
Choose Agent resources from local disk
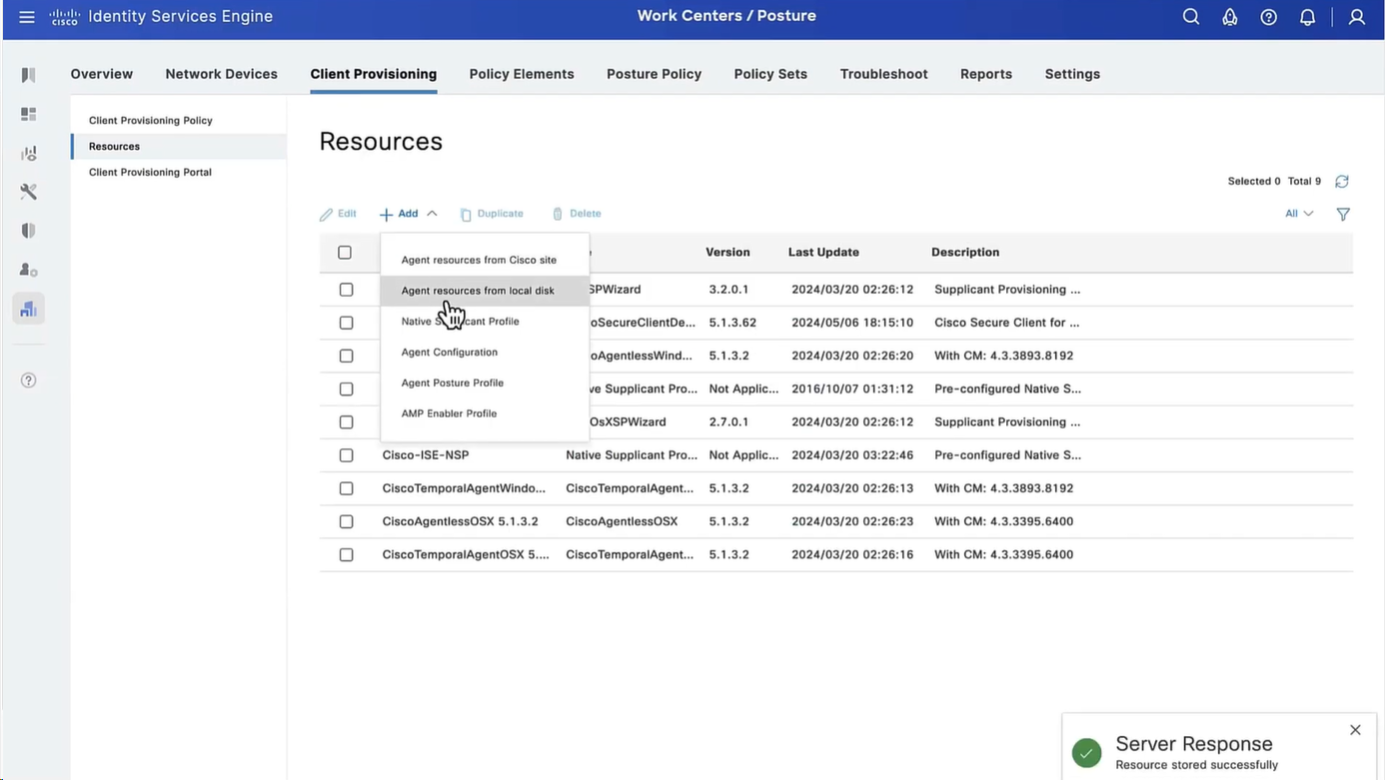(477, 291)
